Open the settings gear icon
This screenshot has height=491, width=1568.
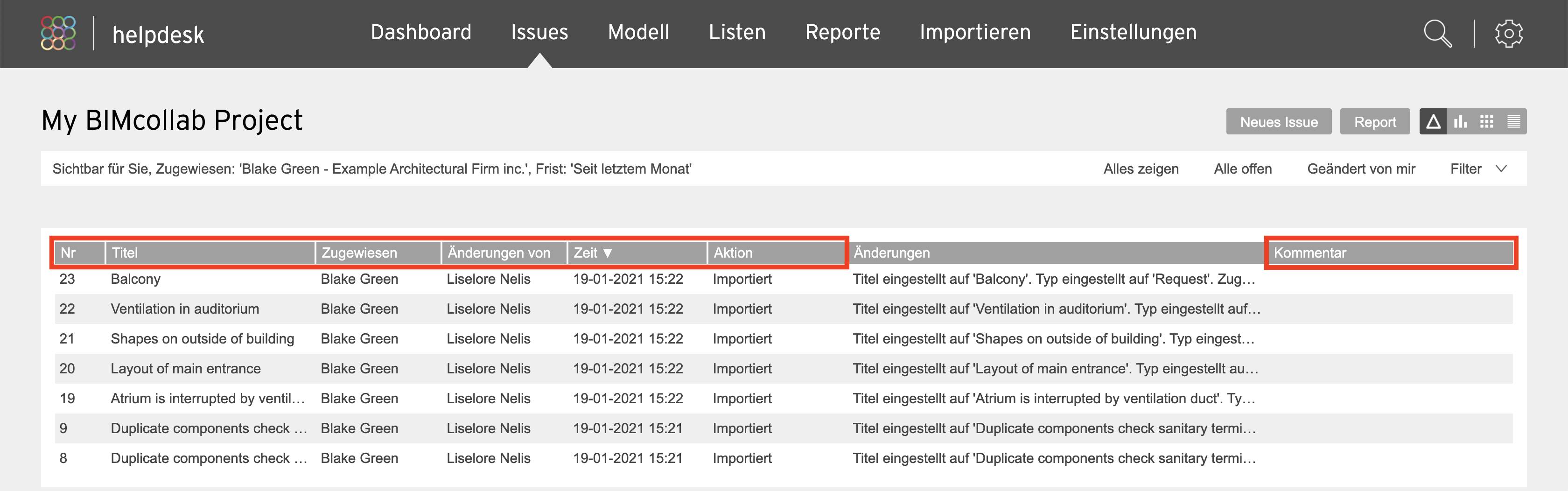tap(1508, 33)
